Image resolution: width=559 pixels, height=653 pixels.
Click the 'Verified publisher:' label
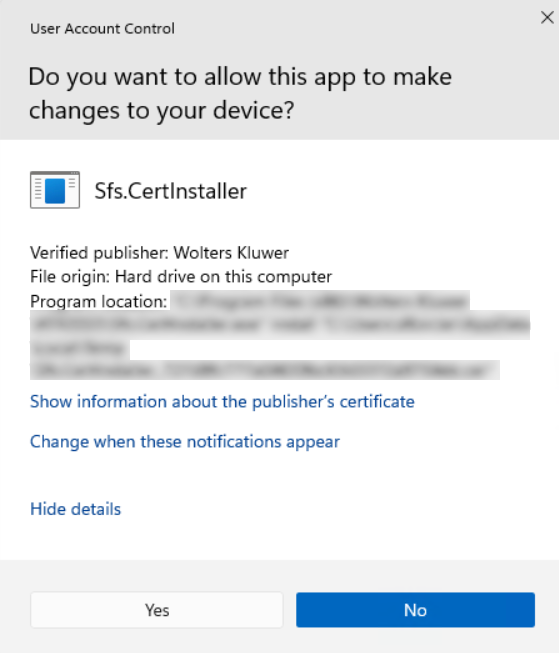tap(100, 253)
